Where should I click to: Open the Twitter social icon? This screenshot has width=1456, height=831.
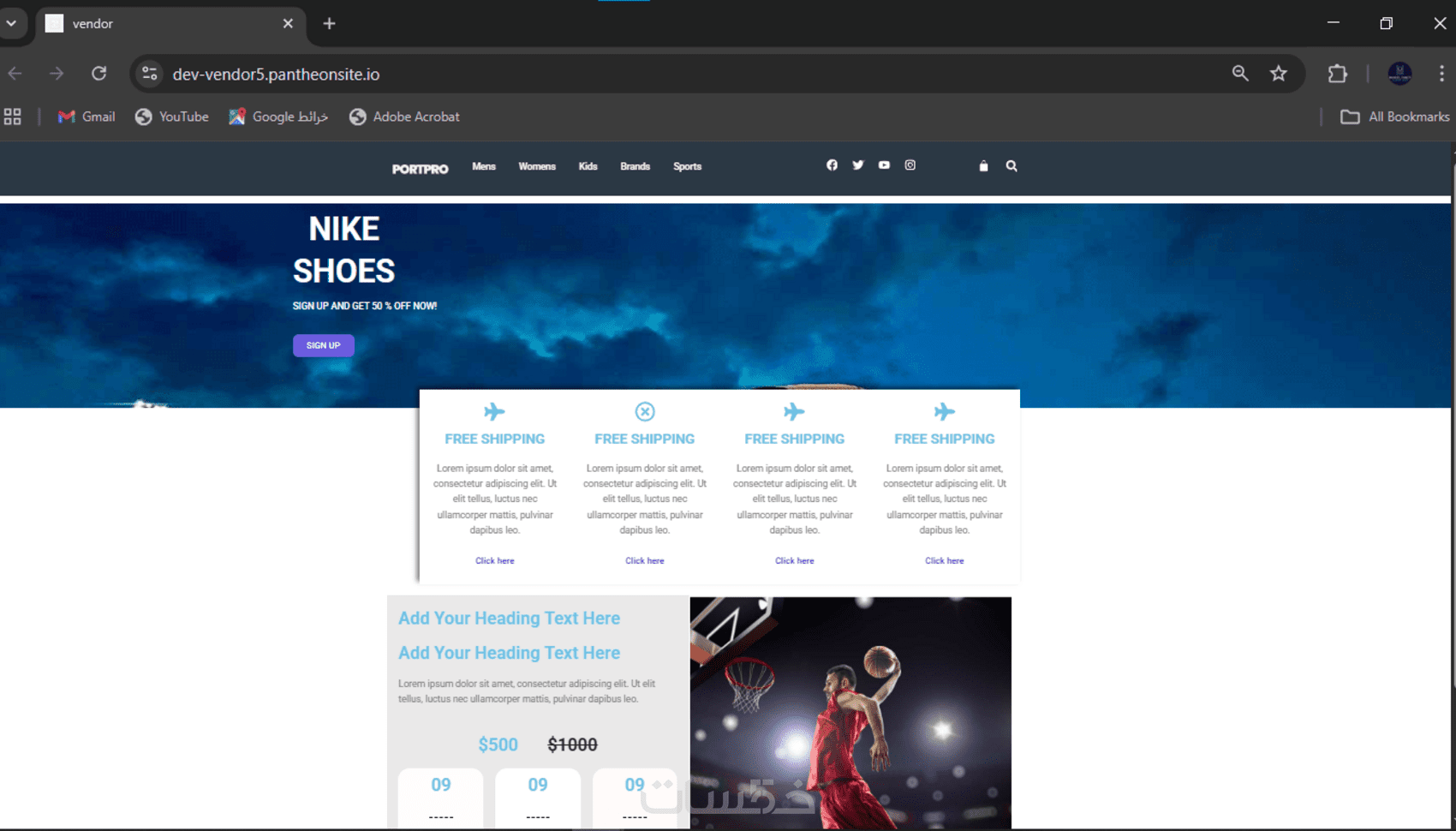tap(858, 165)
